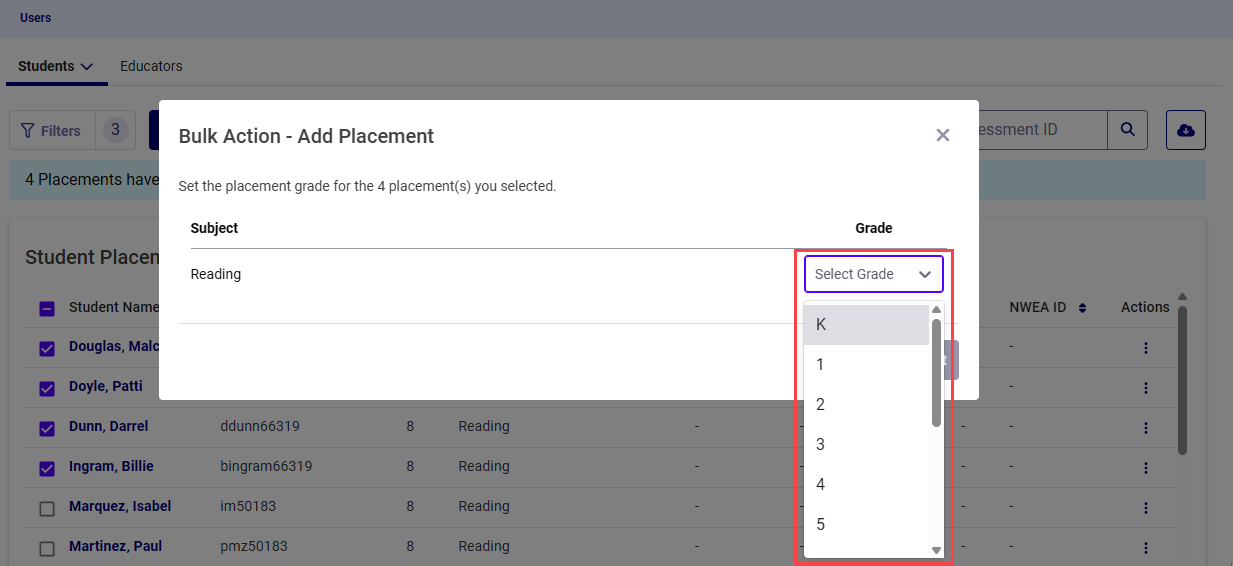Click the filter count badge 3
This screenshot has height=566, width=1233.
click(x=116, y=130)
